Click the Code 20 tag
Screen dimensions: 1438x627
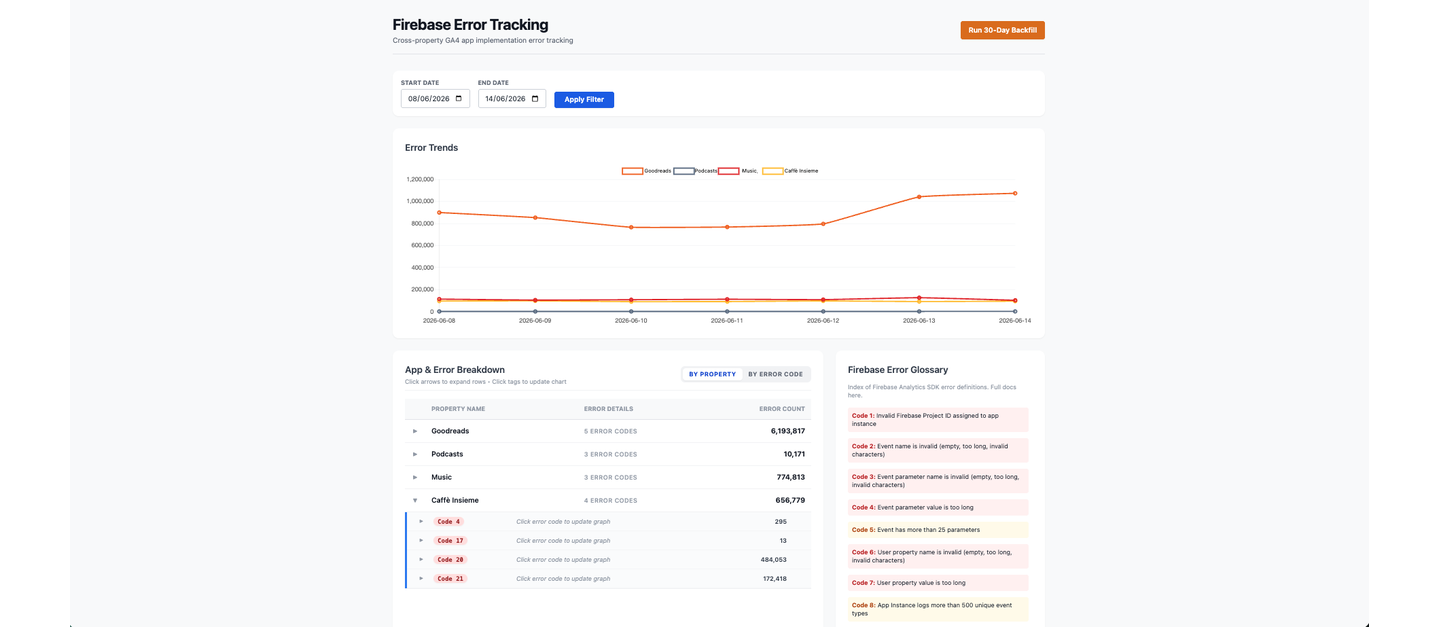tap(451, 559)
